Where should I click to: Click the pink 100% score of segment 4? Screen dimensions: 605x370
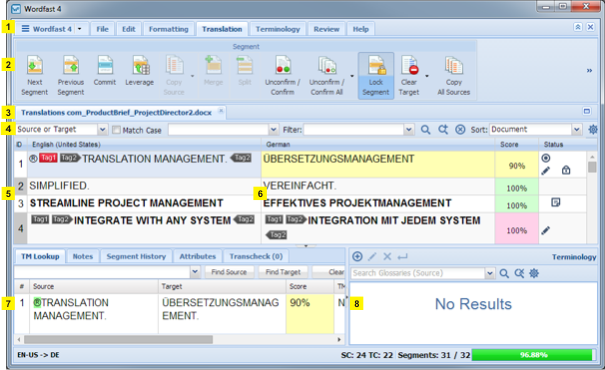click(517, 228)
